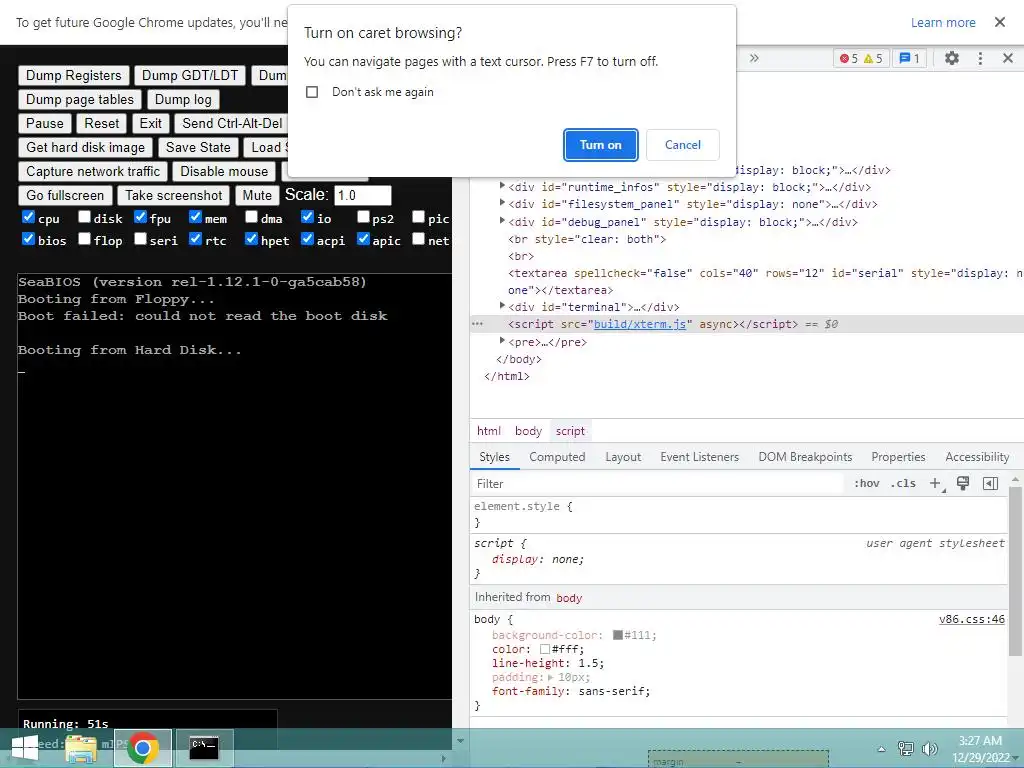The height and width of the screenshot is (768, 1024).
Task: Open DOM Breakpoints tab
Action: click(805, 457)
